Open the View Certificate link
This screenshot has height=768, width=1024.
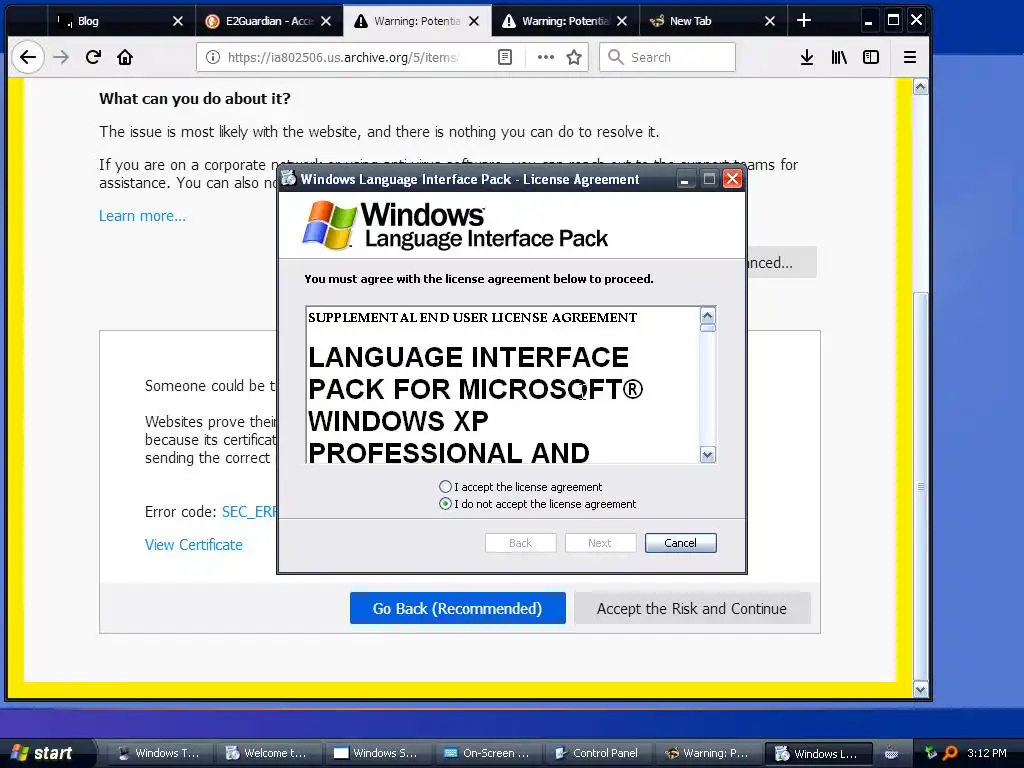[x=193, y=545]
